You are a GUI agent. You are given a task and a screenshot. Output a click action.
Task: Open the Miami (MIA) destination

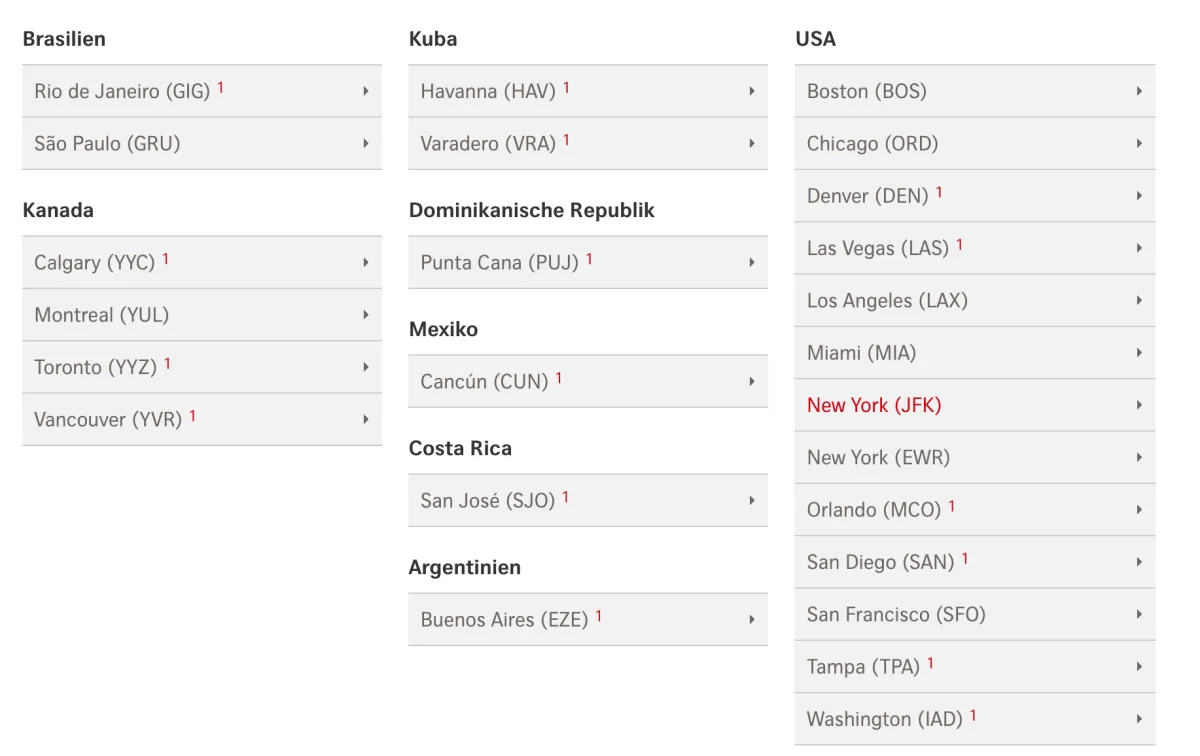coord(975,352)
